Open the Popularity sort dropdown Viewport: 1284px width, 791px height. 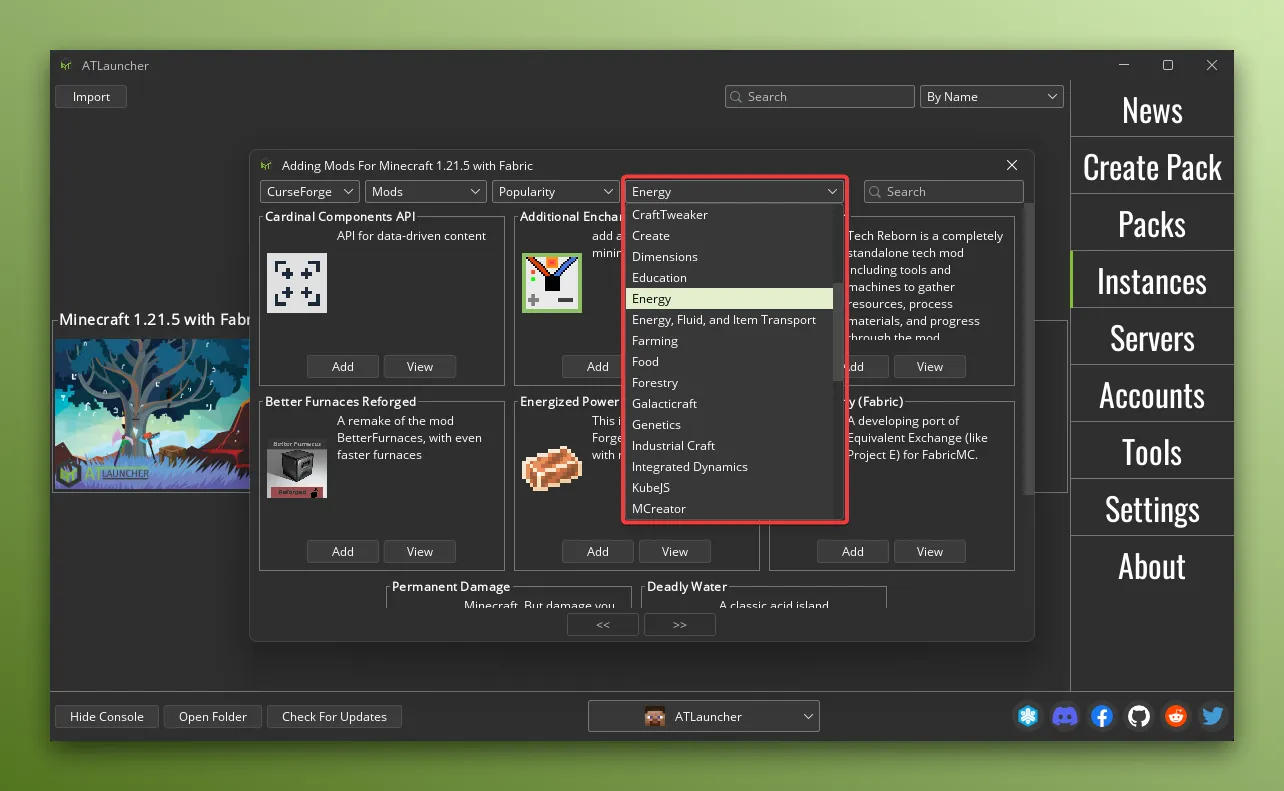point(555,192)
